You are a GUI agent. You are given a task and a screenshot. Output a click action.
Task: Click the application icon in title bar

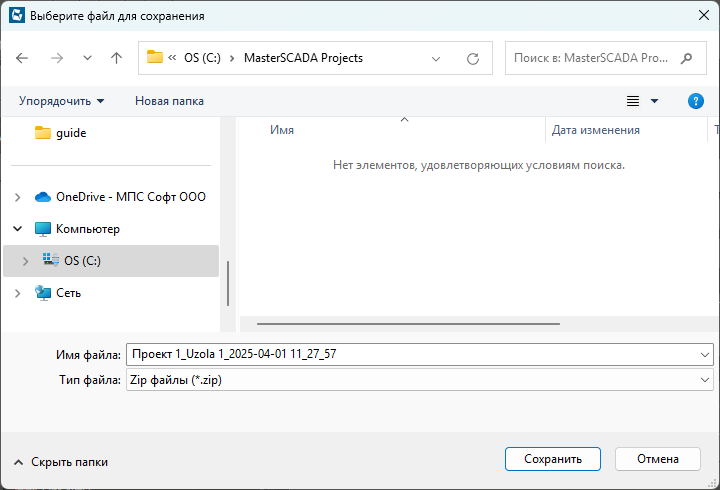[17, 15]
